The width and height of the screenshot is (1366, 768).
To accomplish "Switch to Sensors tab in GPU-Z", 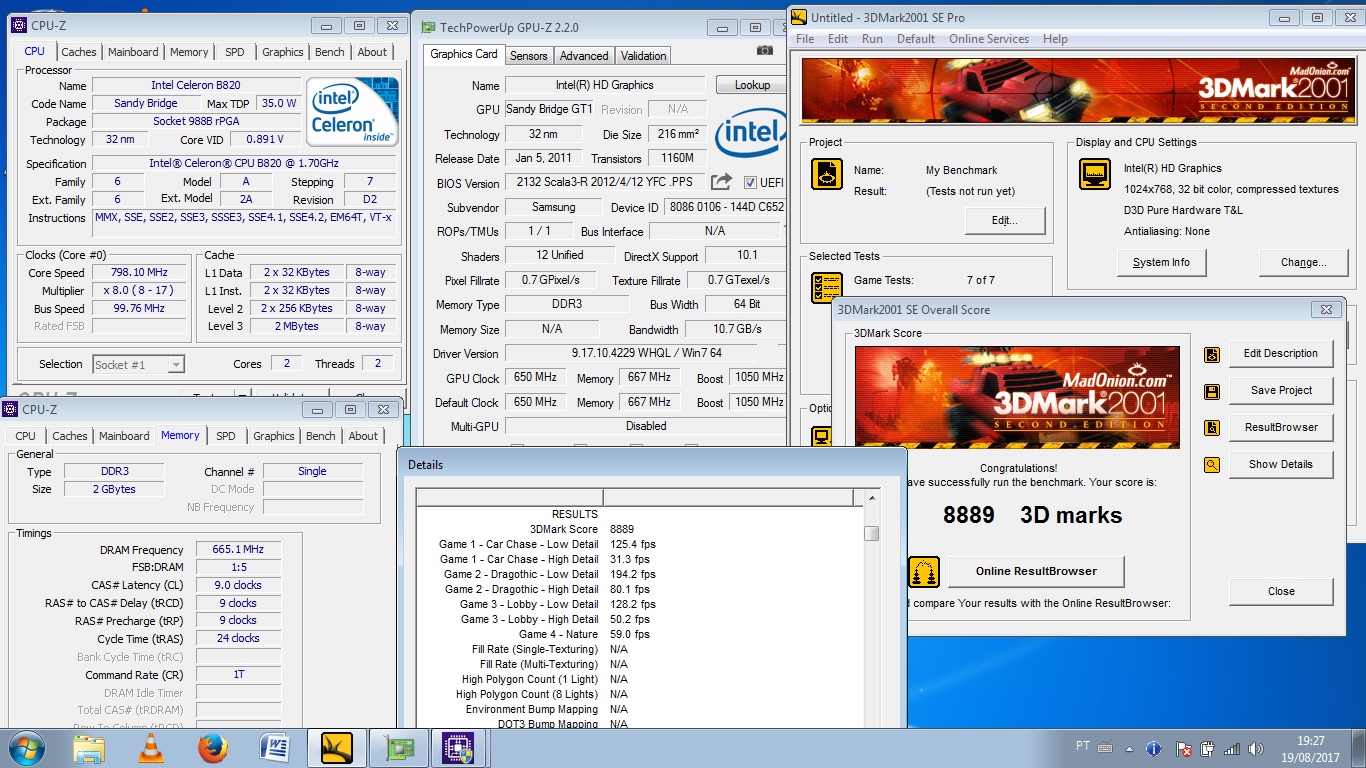I will pyautogui.click(x=528, y=56).
